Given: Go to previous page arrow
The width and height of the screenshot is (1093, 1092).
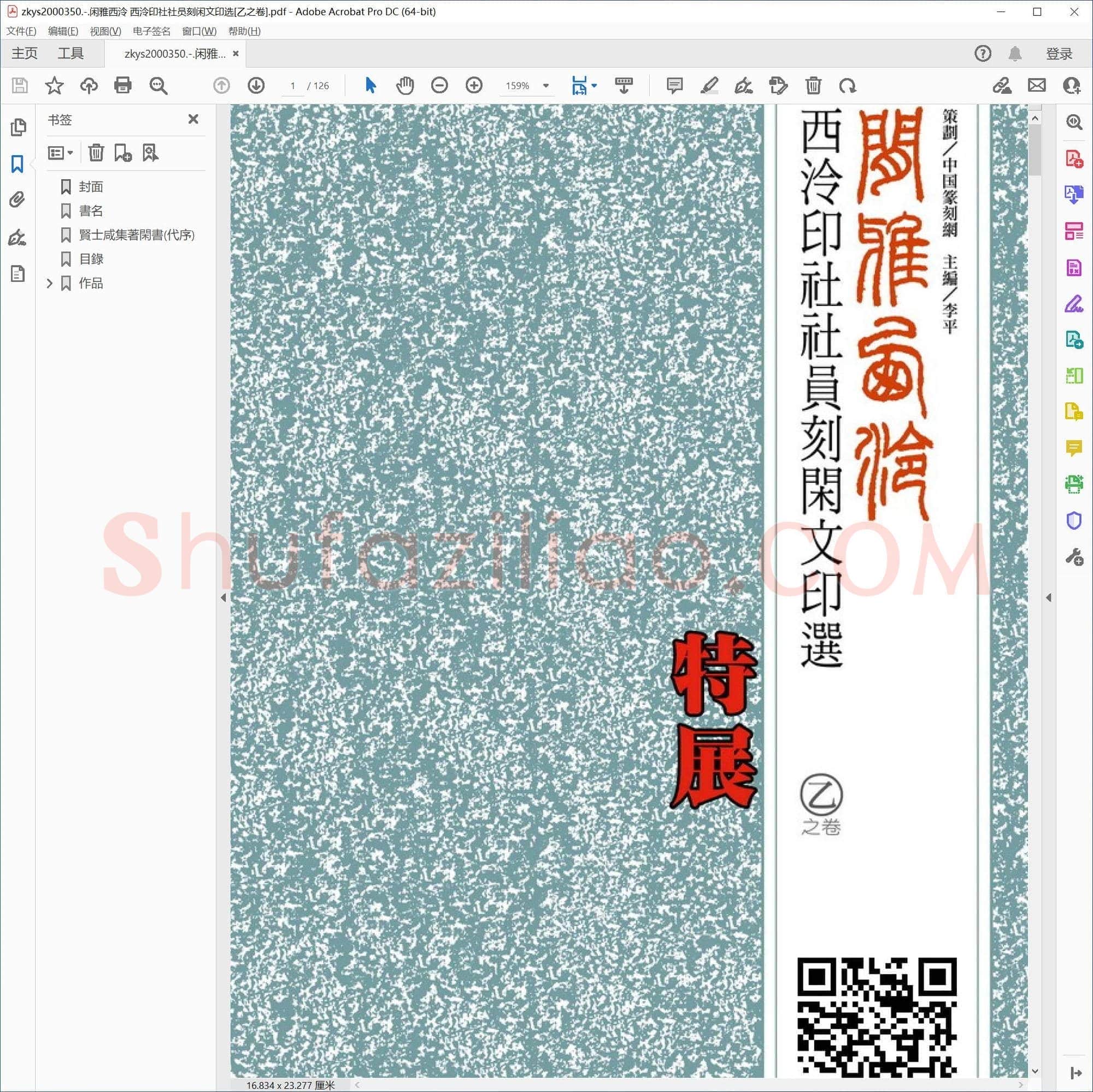Looking at the screenshot, I should click(222, 85).
